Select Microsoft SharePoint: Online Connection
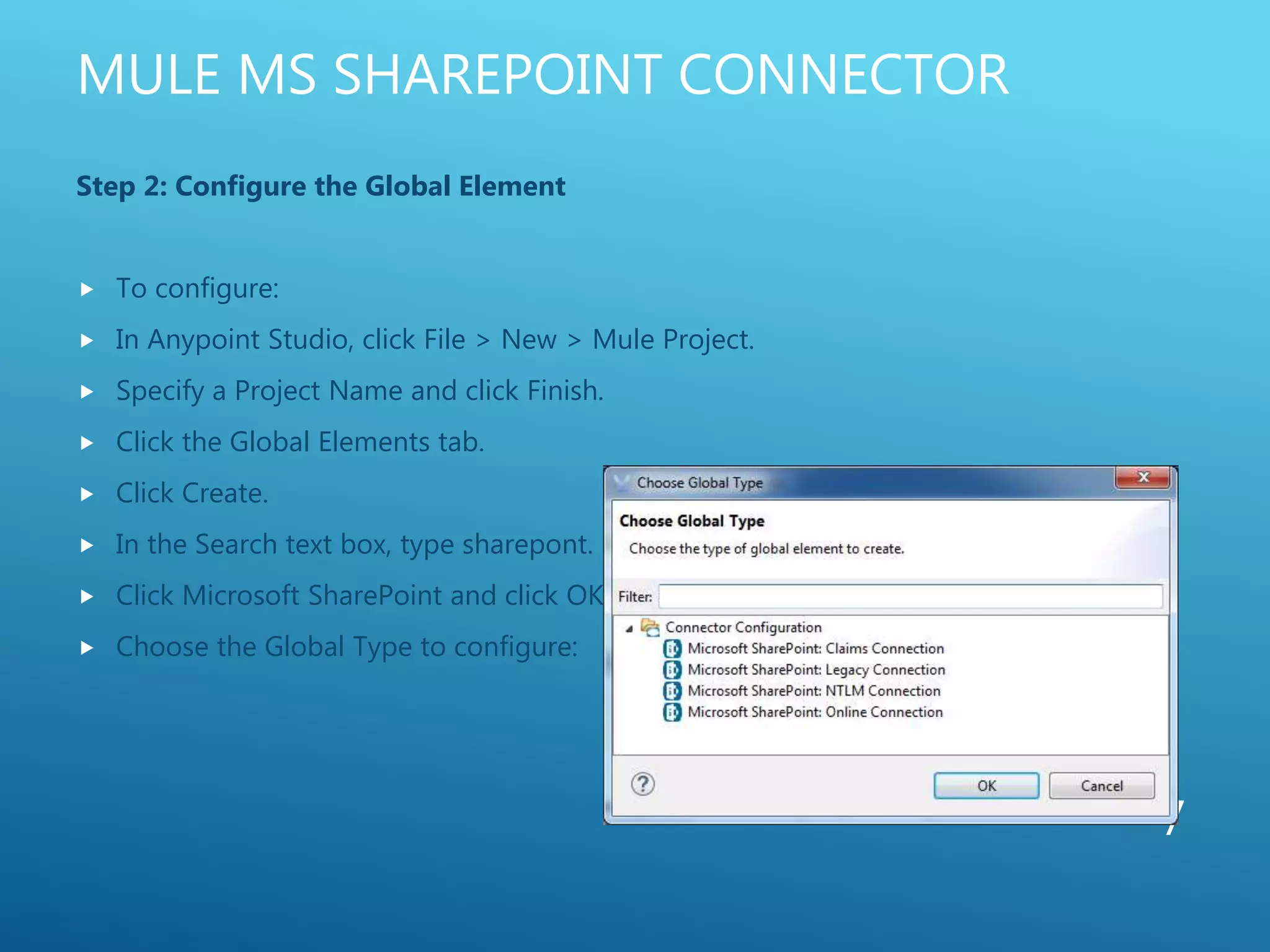The height and width of the screenshot is (952, 1270). click(815, 712)
